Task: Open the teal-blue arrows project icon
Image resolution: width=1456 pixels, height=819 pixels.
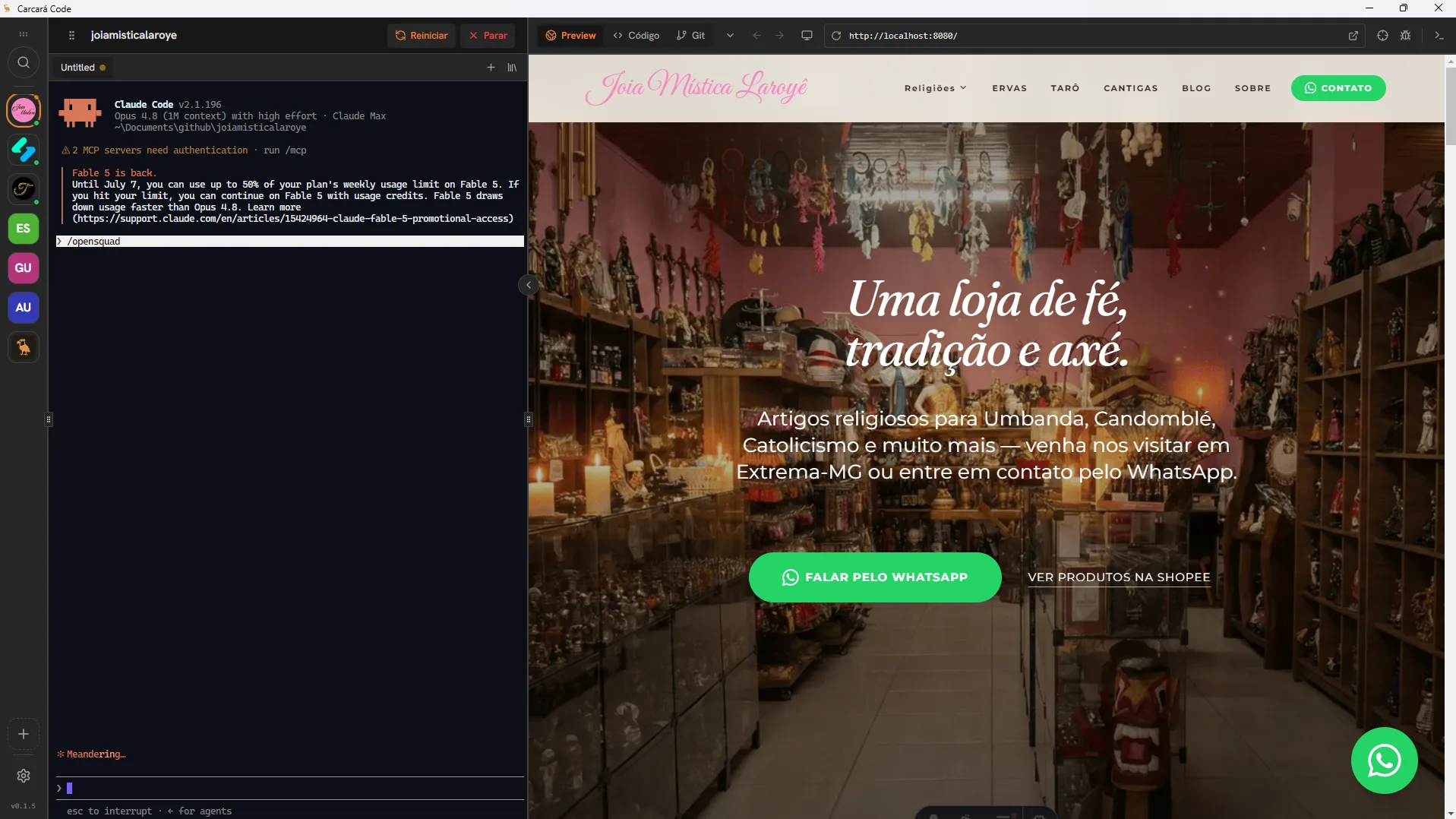Action: 24,150
